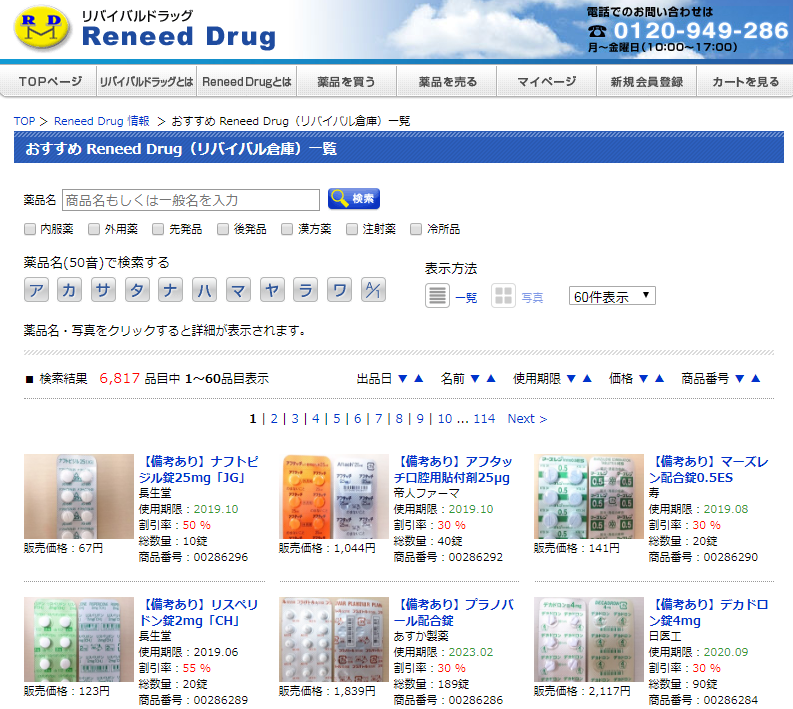Click Reneed Drug 情報 breadcrumb link
This screenshot has height=709, width=793.
(102, 121)
